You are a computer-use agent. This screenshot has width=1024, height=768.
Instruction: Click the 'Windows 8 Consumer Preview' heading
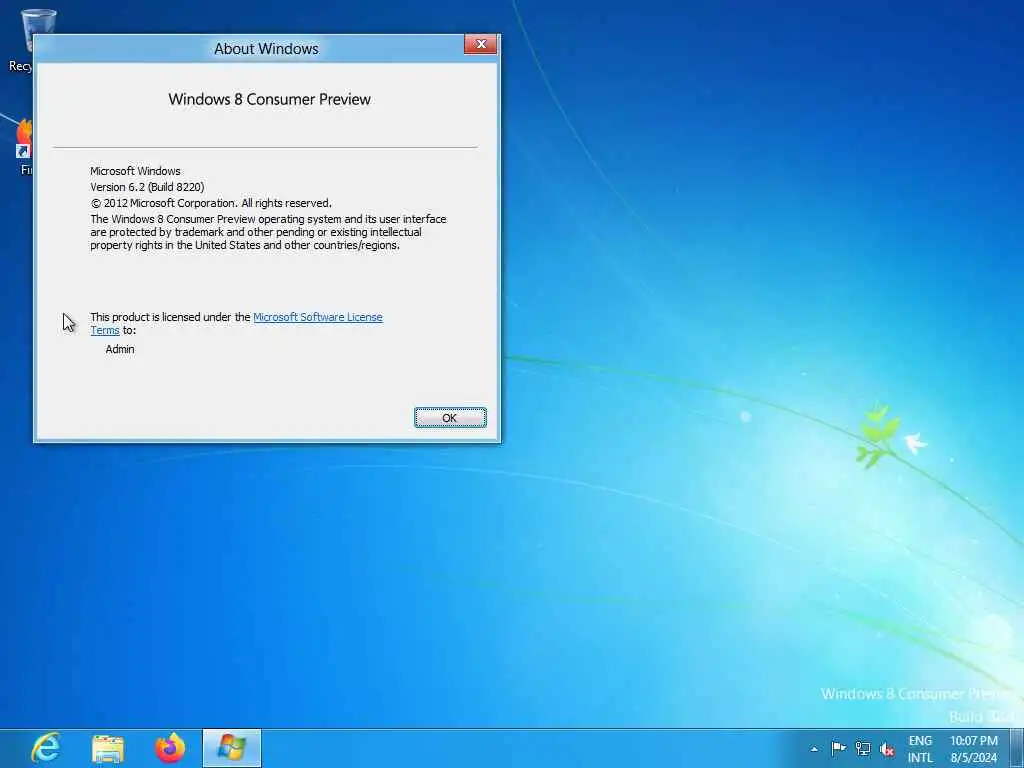(x=269, y=99)
